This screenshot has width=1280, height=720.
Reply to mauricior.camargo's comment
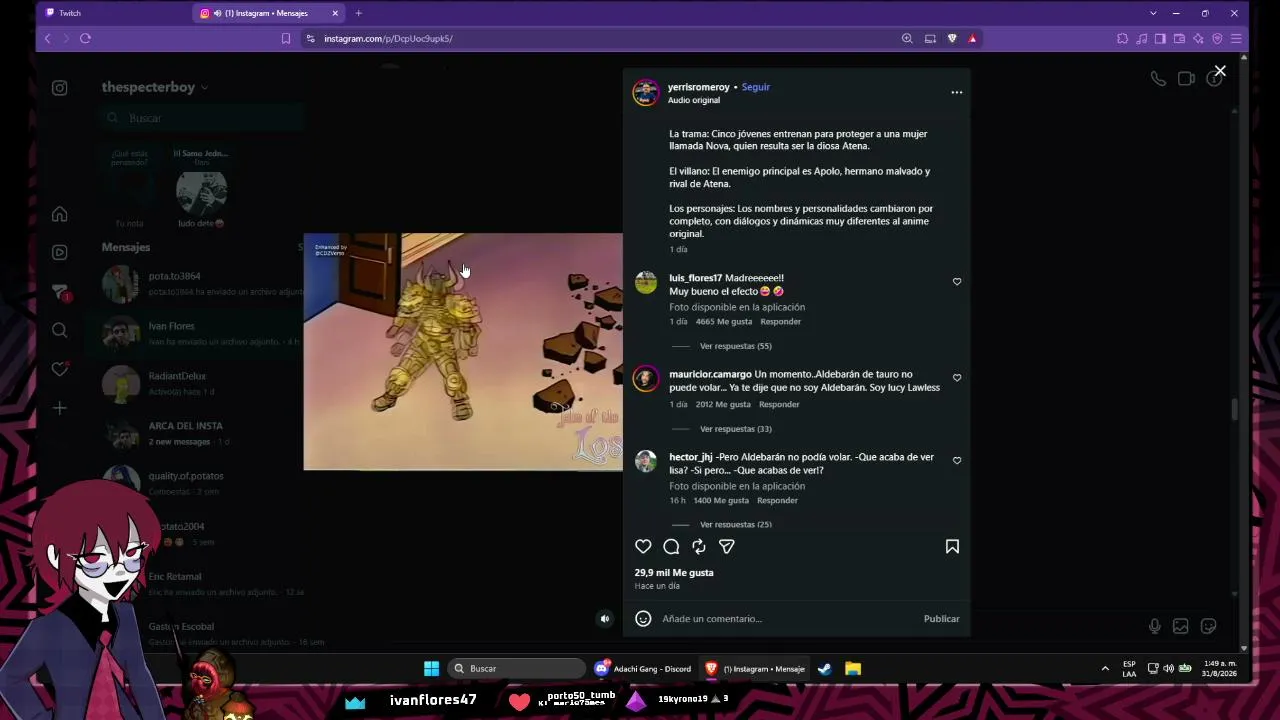click(779, 405)
